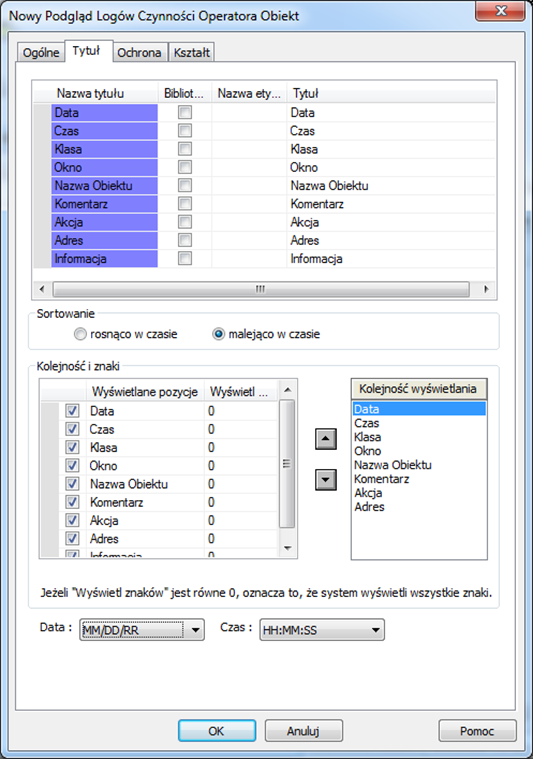Open the Kształt tab
The width and height of the screenshot is (533, 759).
[192, 52]
